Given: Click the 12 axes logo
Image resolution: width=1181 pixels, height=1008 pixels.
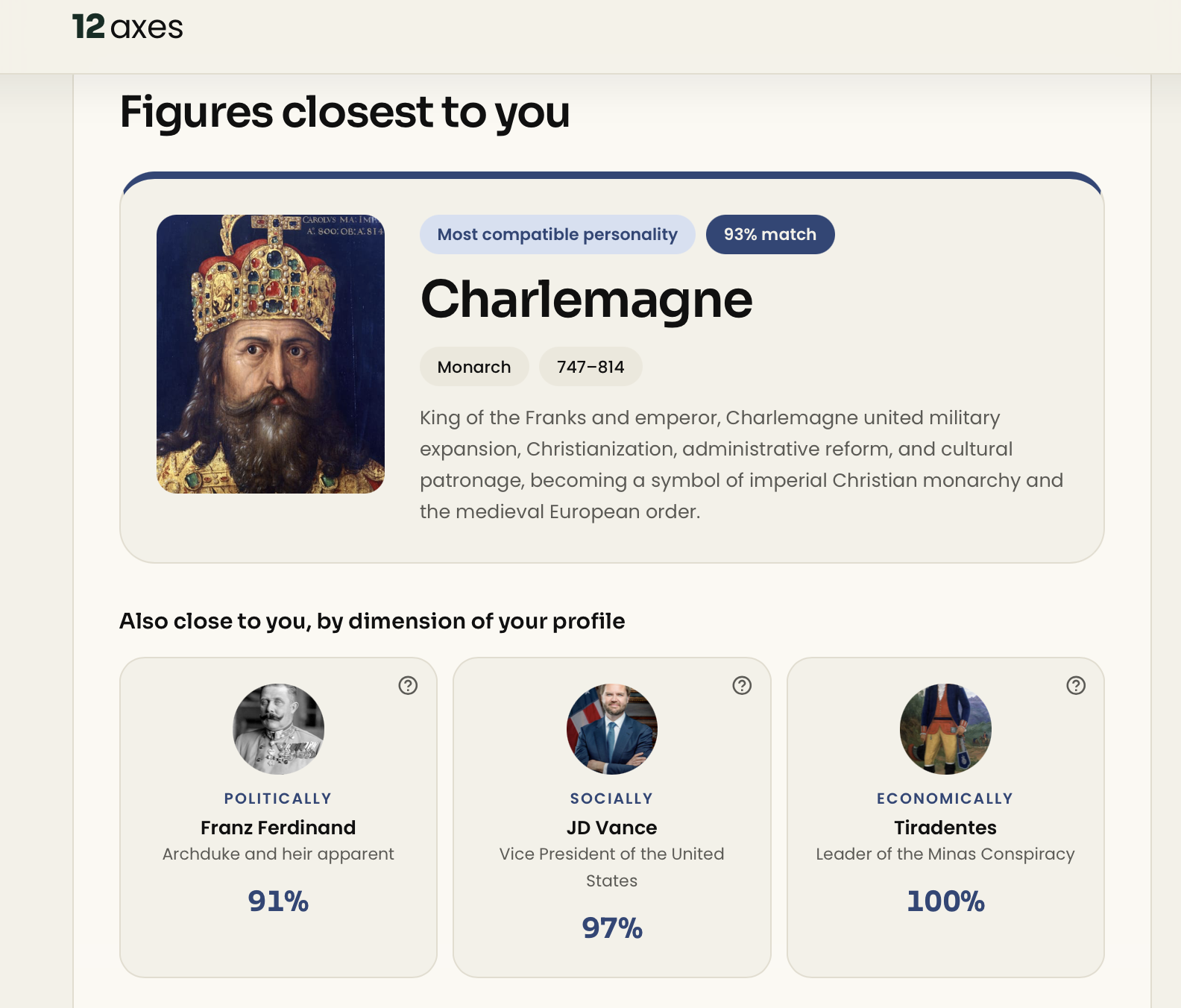Looking at the screenshot, I should tap(127, 28).
